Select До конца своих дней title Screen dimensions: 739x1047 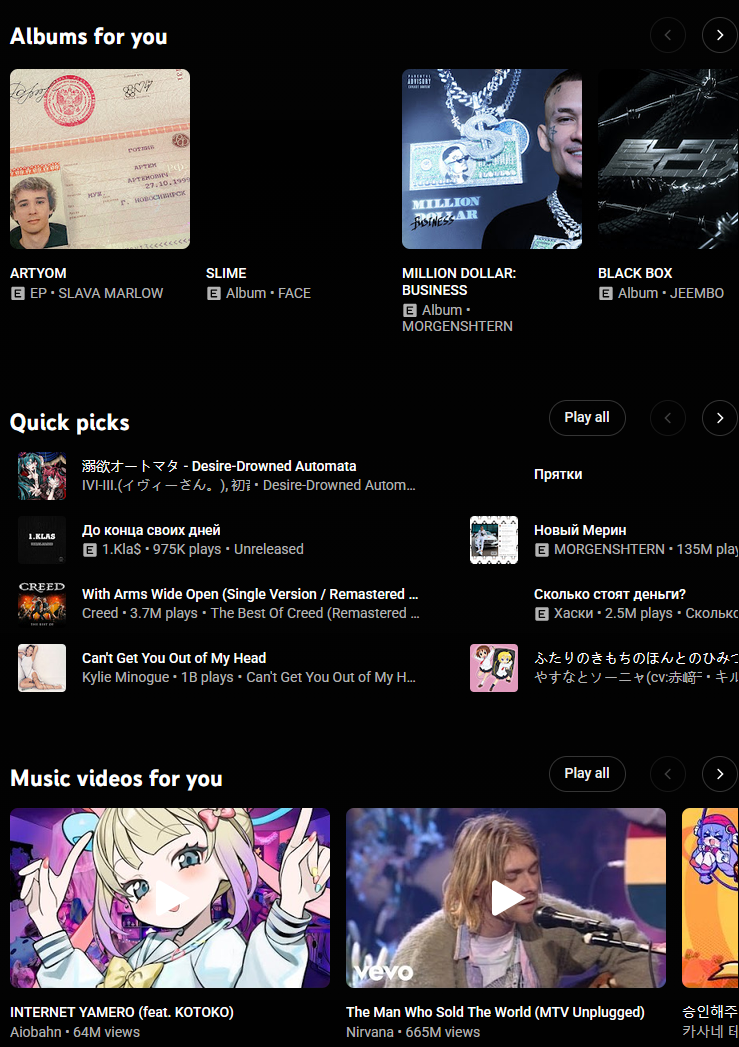(151, 530)
